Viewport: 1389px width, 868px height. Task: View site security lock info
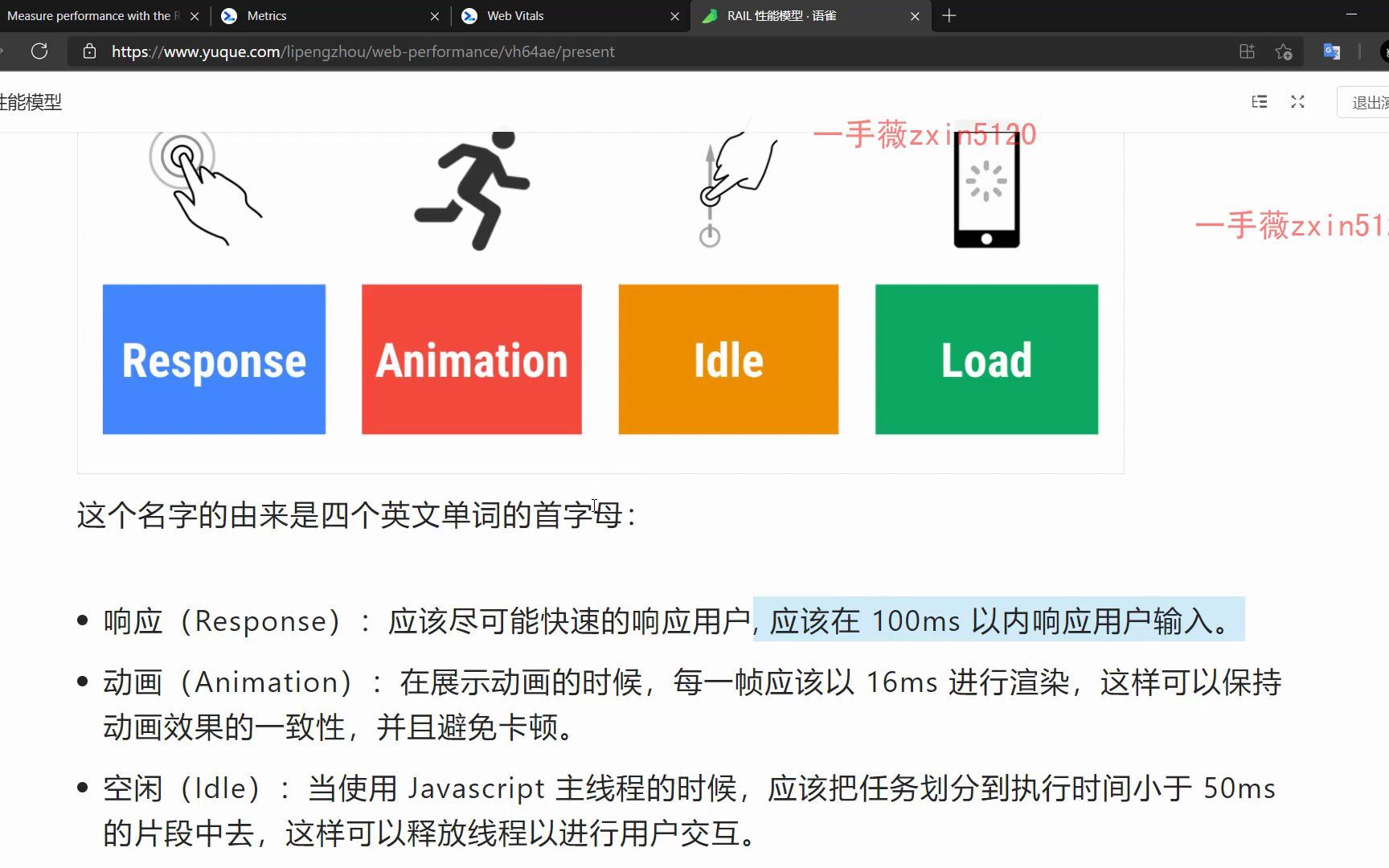point(90,51)
